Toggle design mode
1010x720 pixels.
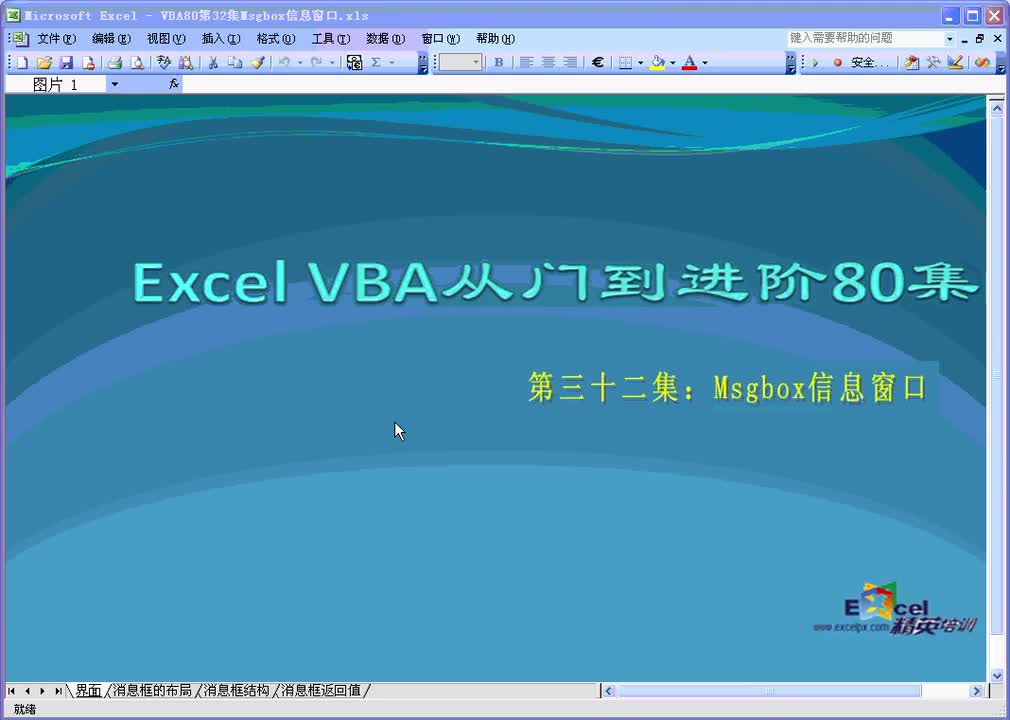point(955,62)
